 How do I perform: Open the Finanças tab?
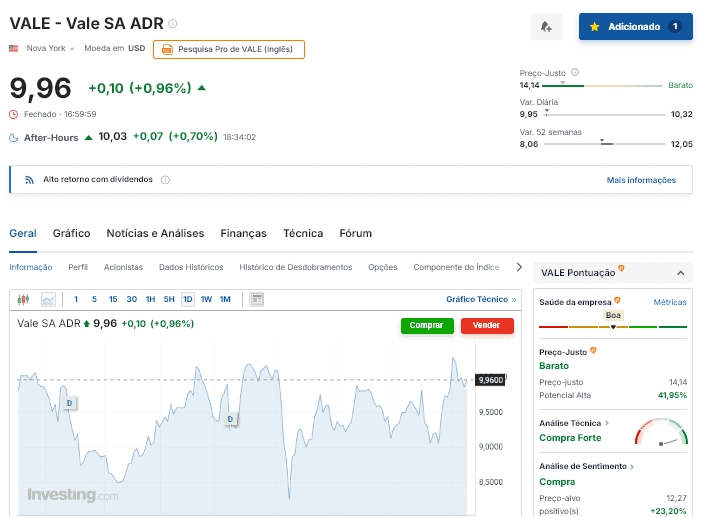click(x=243, y=233)
